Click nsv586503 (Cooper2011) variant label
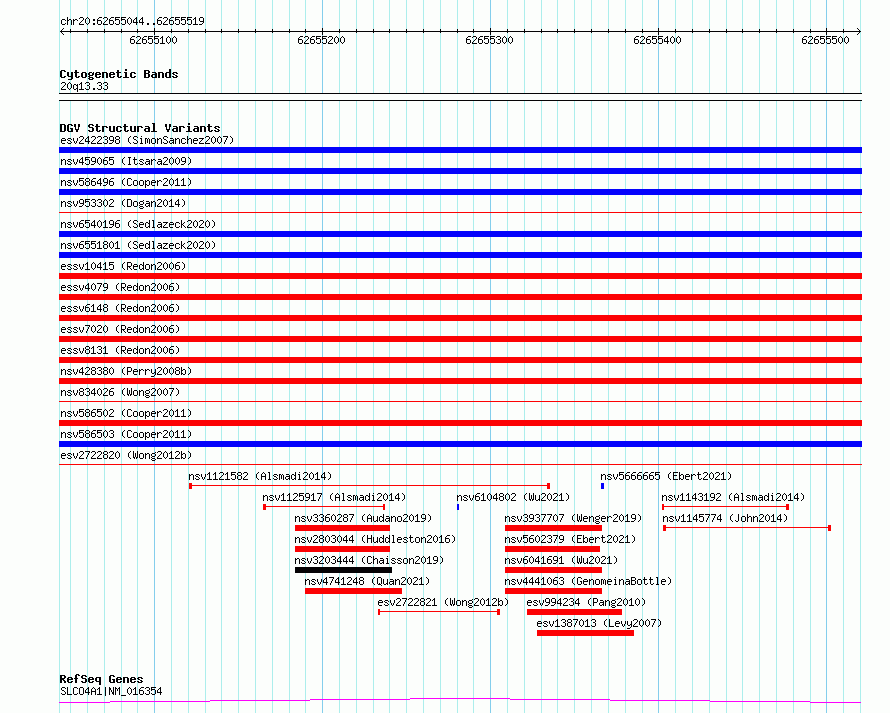 (126, 434)
